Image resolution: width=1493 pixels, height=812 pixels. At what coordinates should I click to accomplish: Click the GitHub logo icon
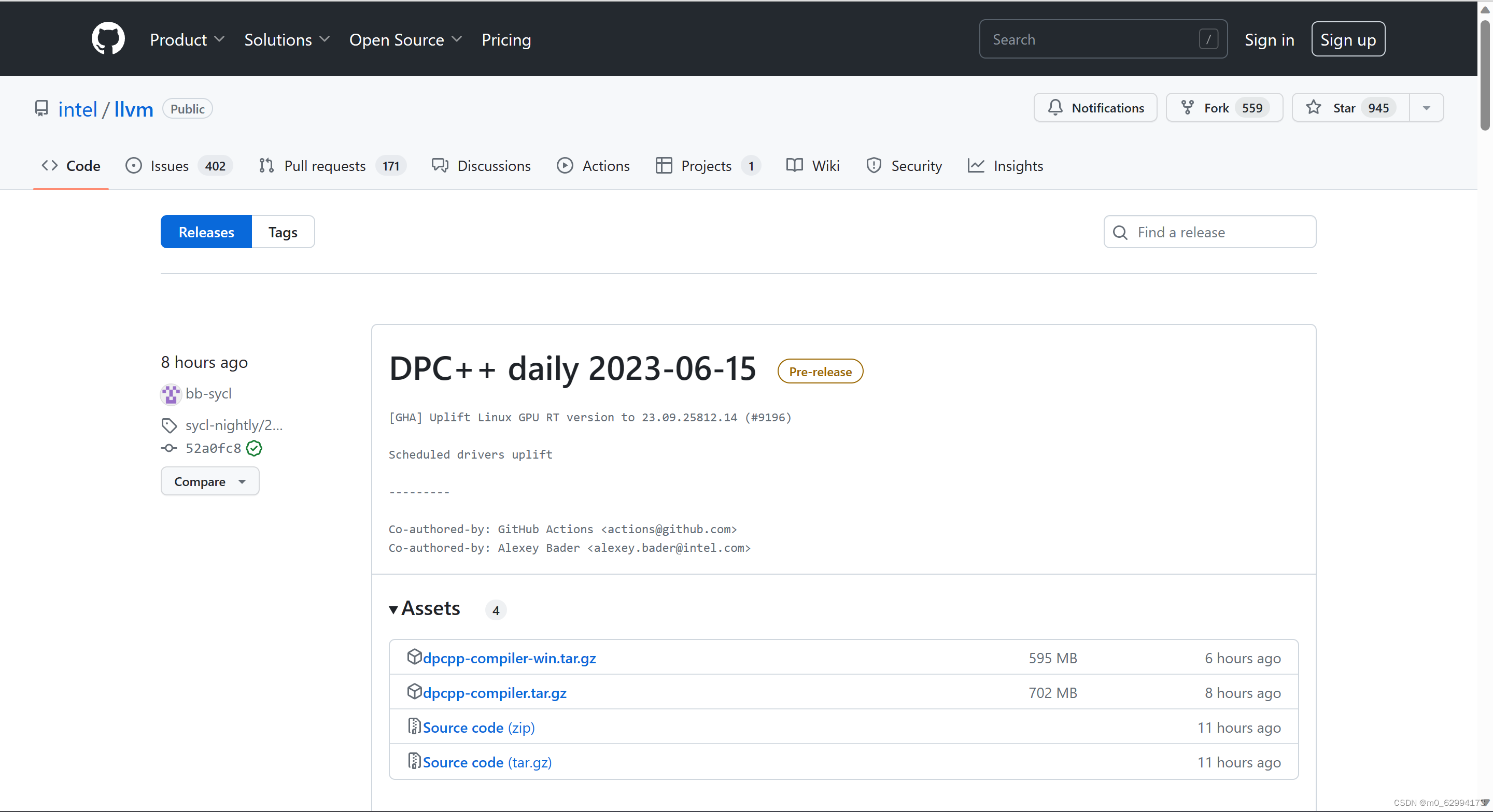point(108,39)
